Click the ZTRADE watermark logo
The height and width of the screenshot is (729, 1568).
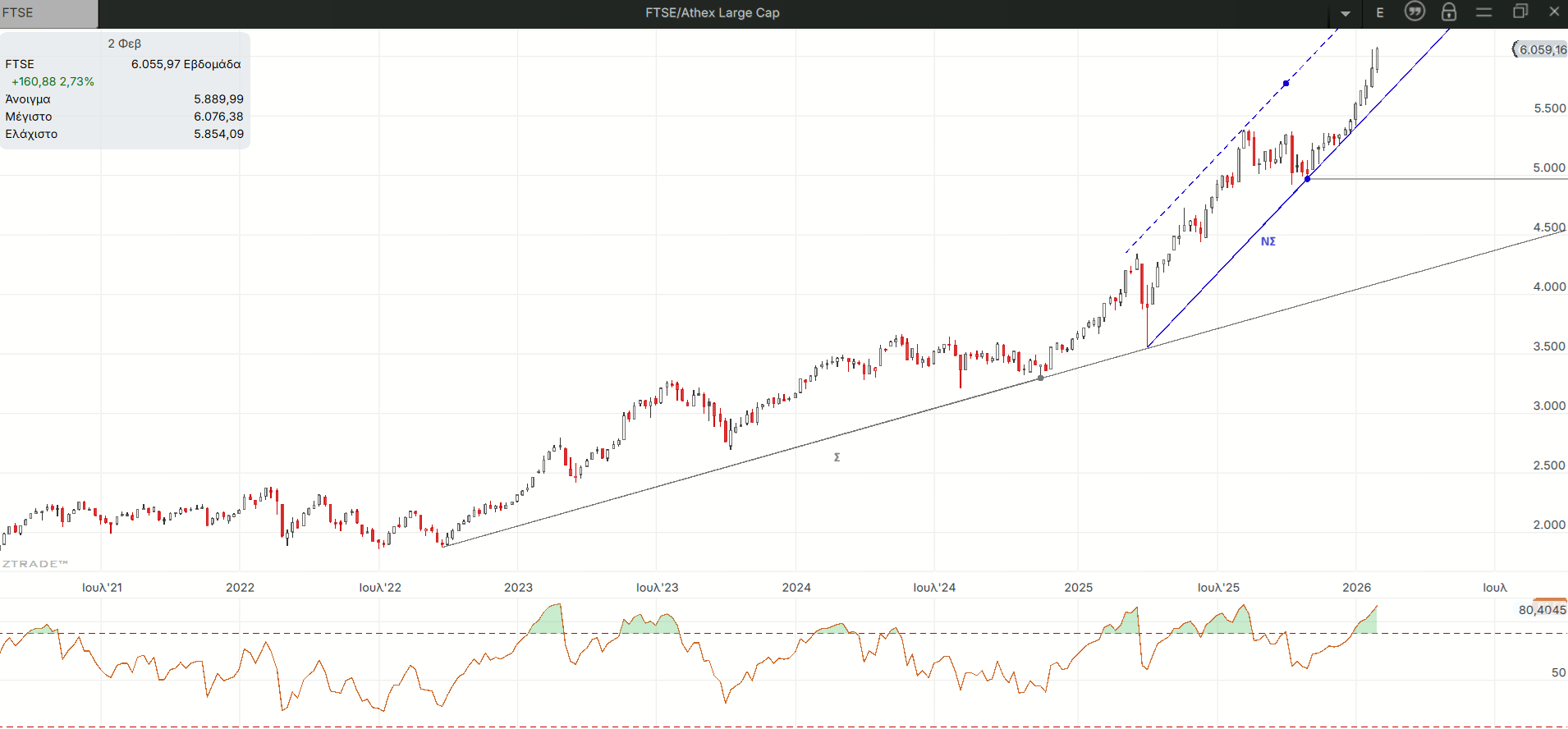tap(34, 564)
